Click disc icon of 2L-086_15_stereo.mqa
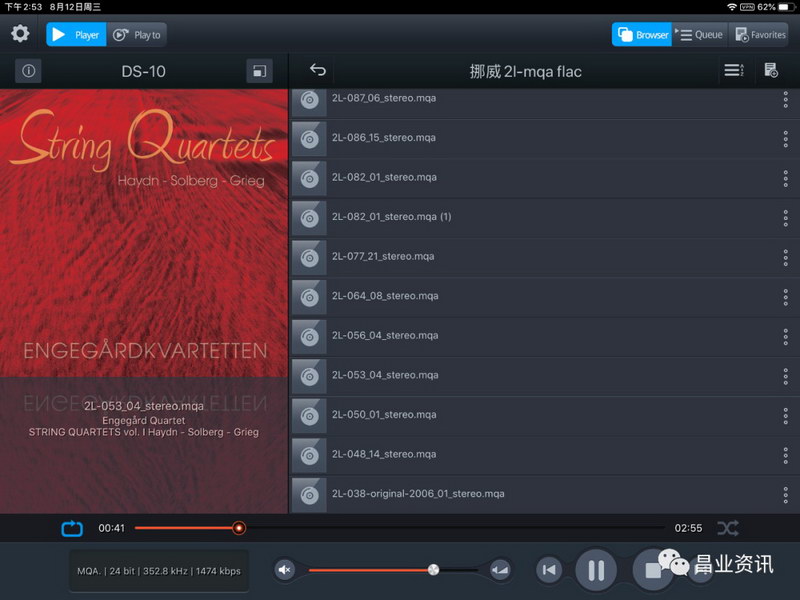 click(x=309, y=139)
